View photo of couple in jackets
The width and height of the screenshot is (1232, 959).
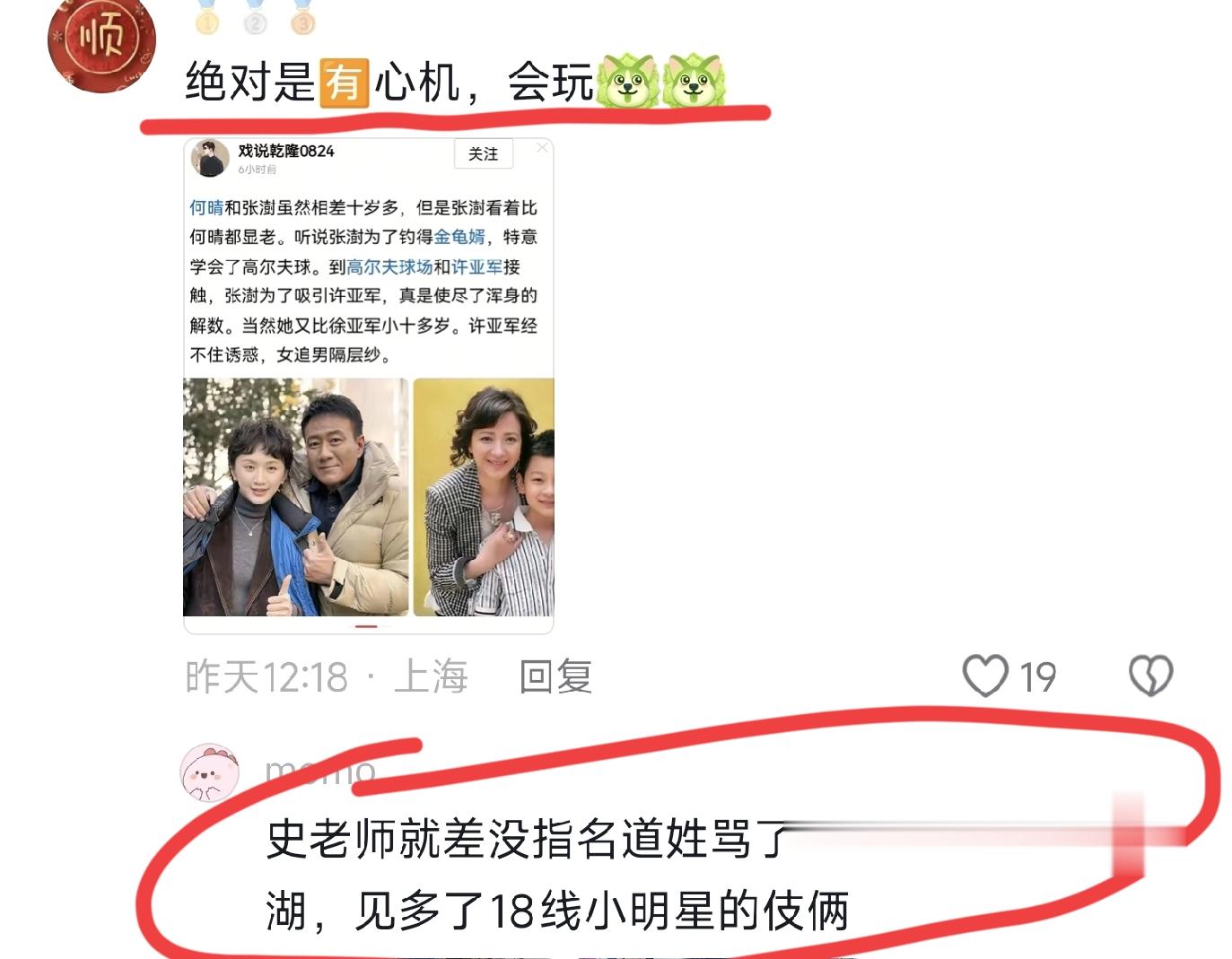coord(296,497)
